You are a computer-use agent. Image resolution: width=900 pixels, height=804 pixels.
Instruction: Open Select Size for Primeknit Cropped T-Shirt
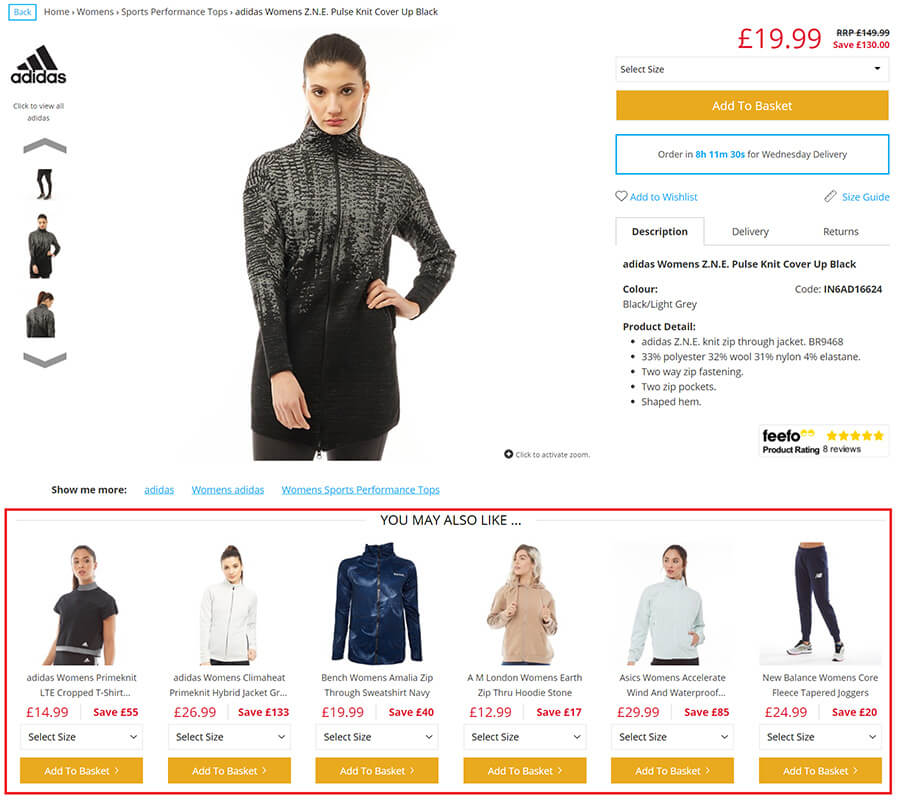pyautogui.click(x=82, y=737)
